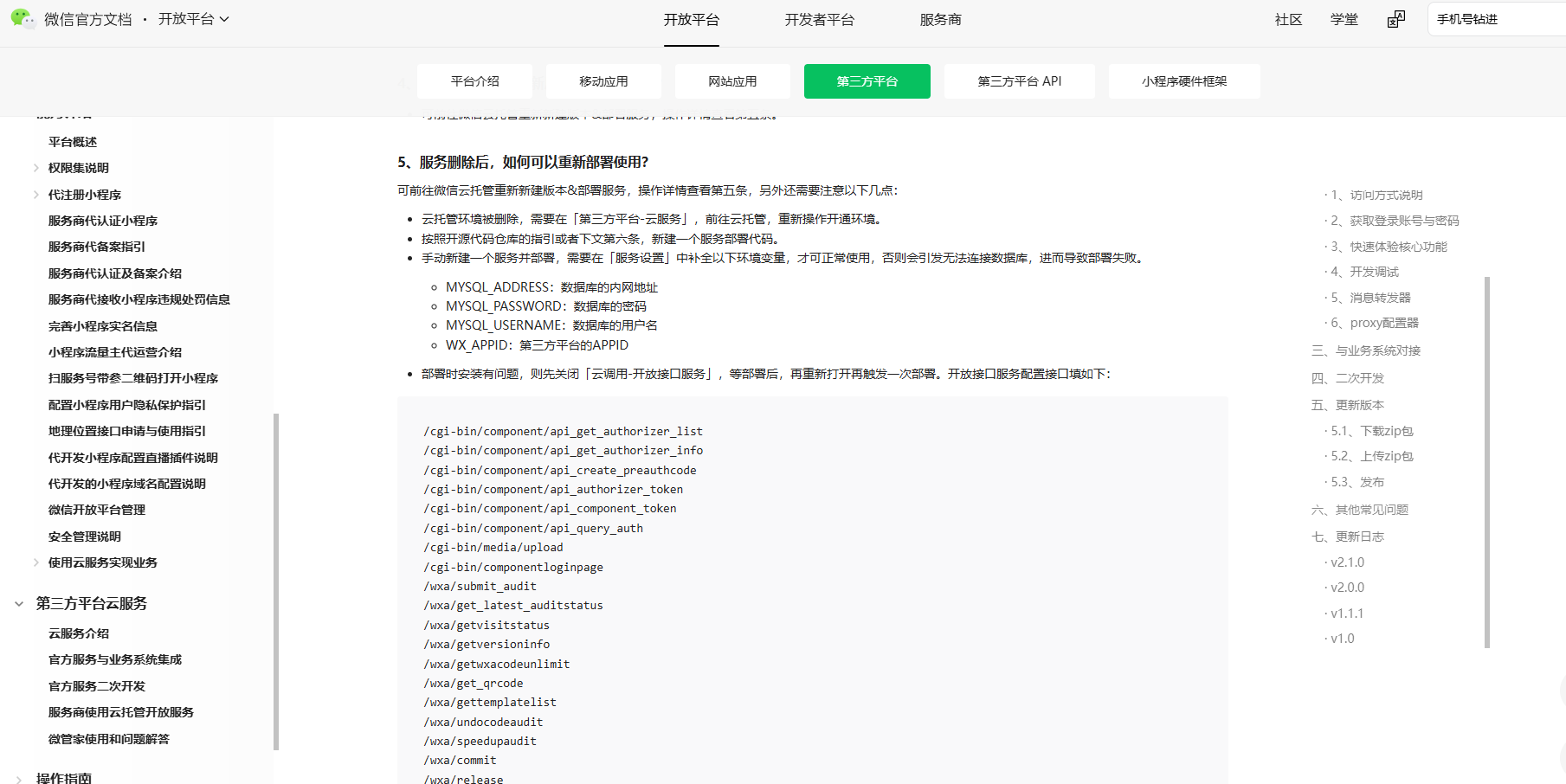Open 安全管理说明 sidebar item
The width and height of the screenshot is (1566, 784).
85,537
